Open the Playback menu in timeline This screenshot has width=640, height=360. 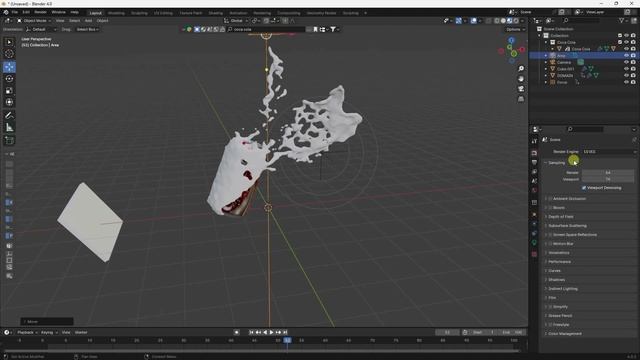coord(26,333)
